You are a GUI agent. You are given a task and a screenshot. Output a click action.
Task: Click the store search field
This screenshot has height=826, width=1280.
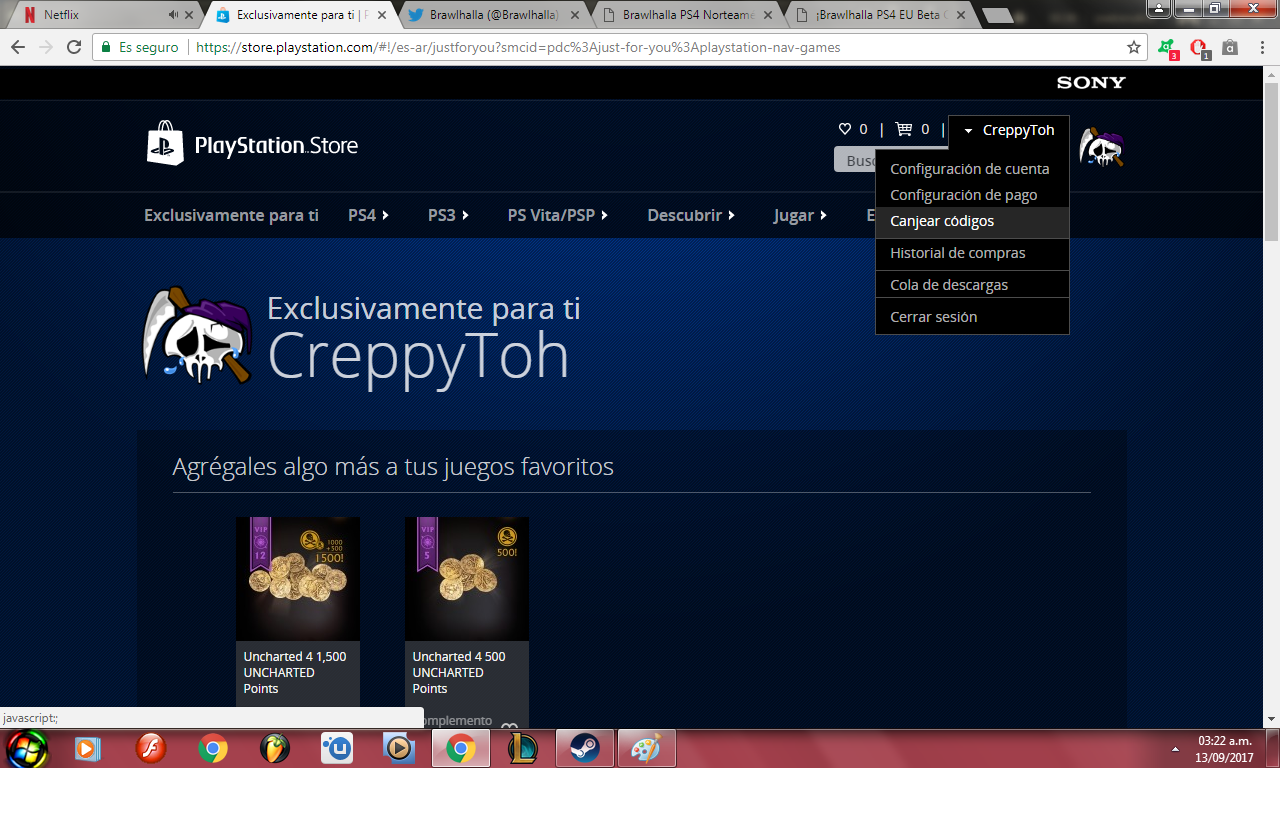click(855, 160)
